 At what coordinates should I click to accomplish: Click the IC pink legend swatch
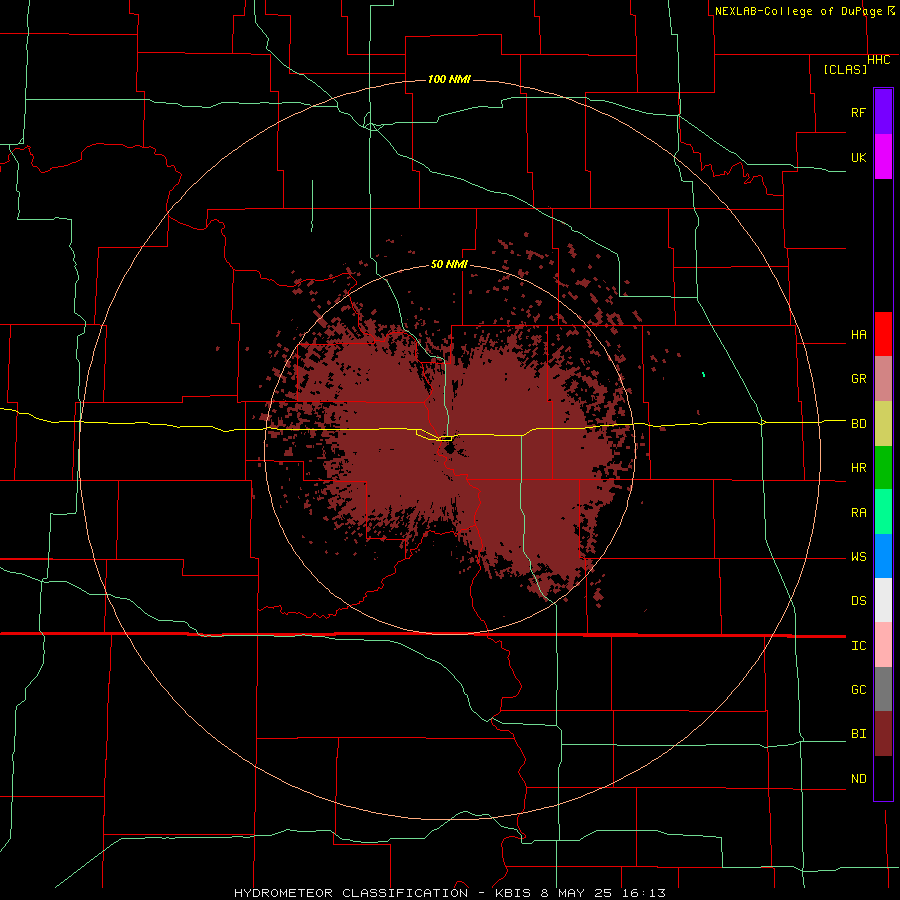pyautogui.click(x=883, y=645)
